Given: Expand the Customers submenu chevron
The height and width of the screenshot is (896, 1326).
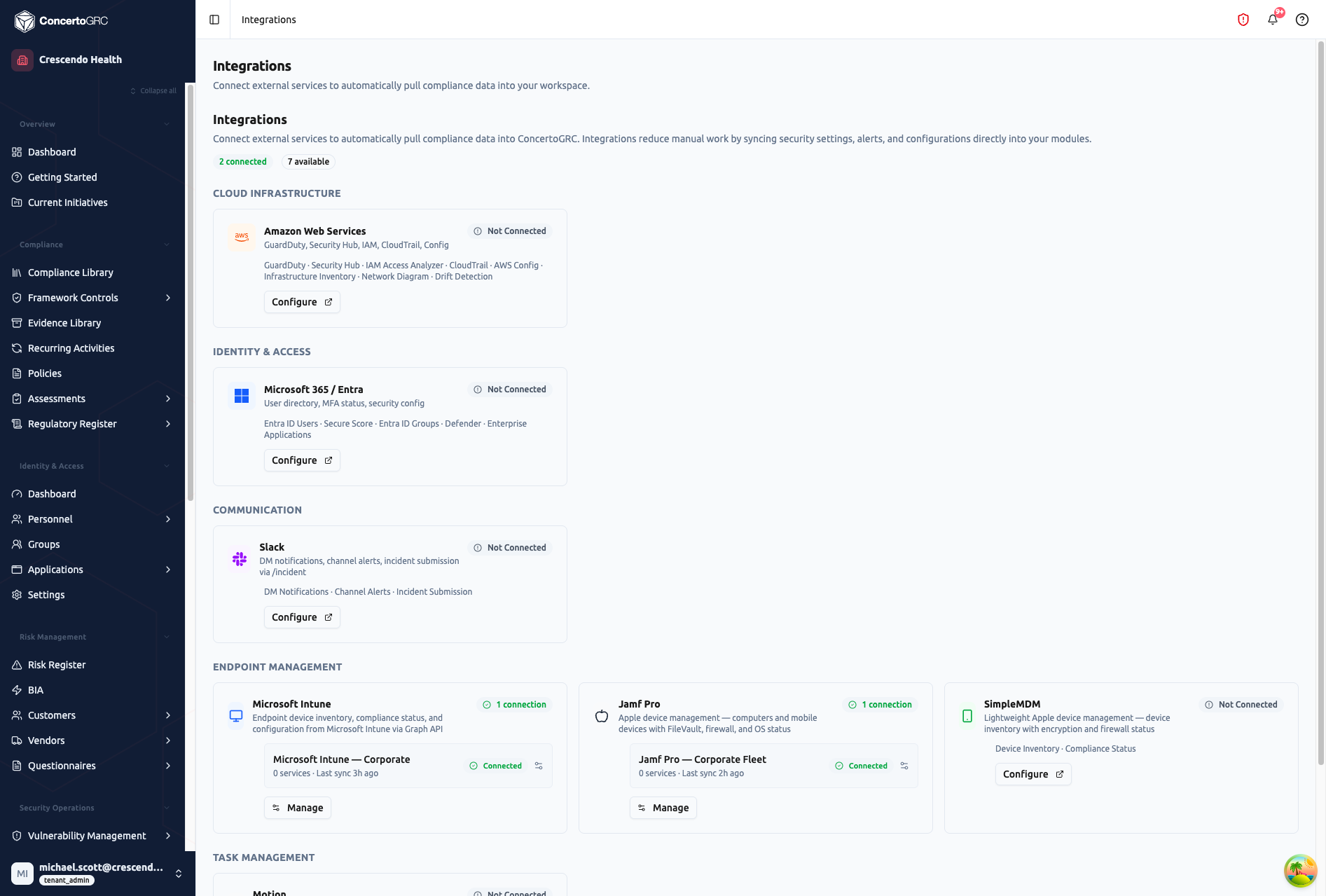Looking at the screenshot, I should [168, 715].
